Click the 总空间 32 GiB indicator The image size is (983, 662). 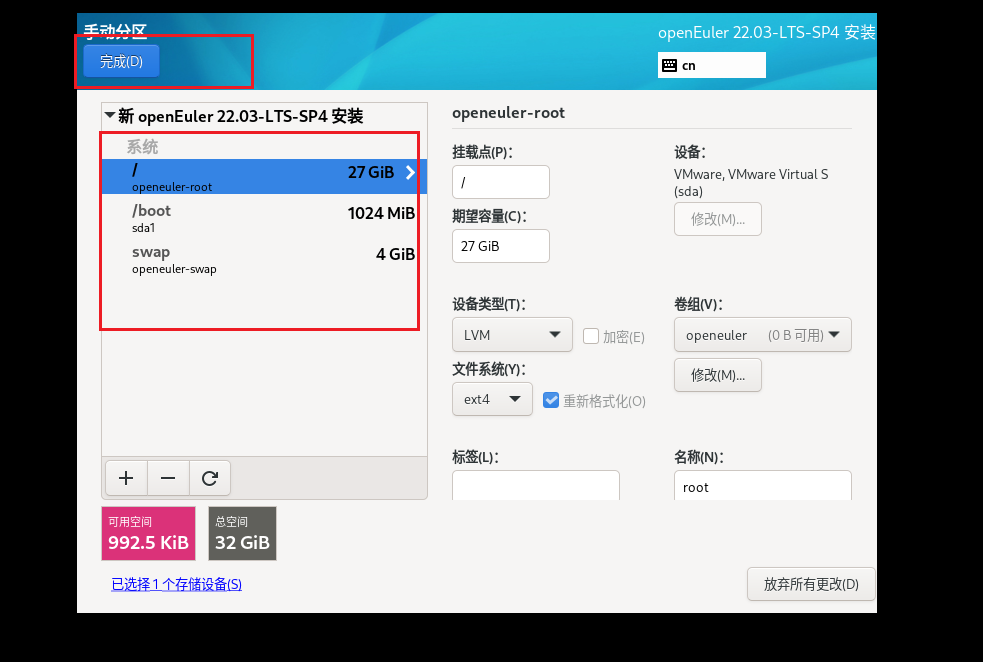[242, 533]
